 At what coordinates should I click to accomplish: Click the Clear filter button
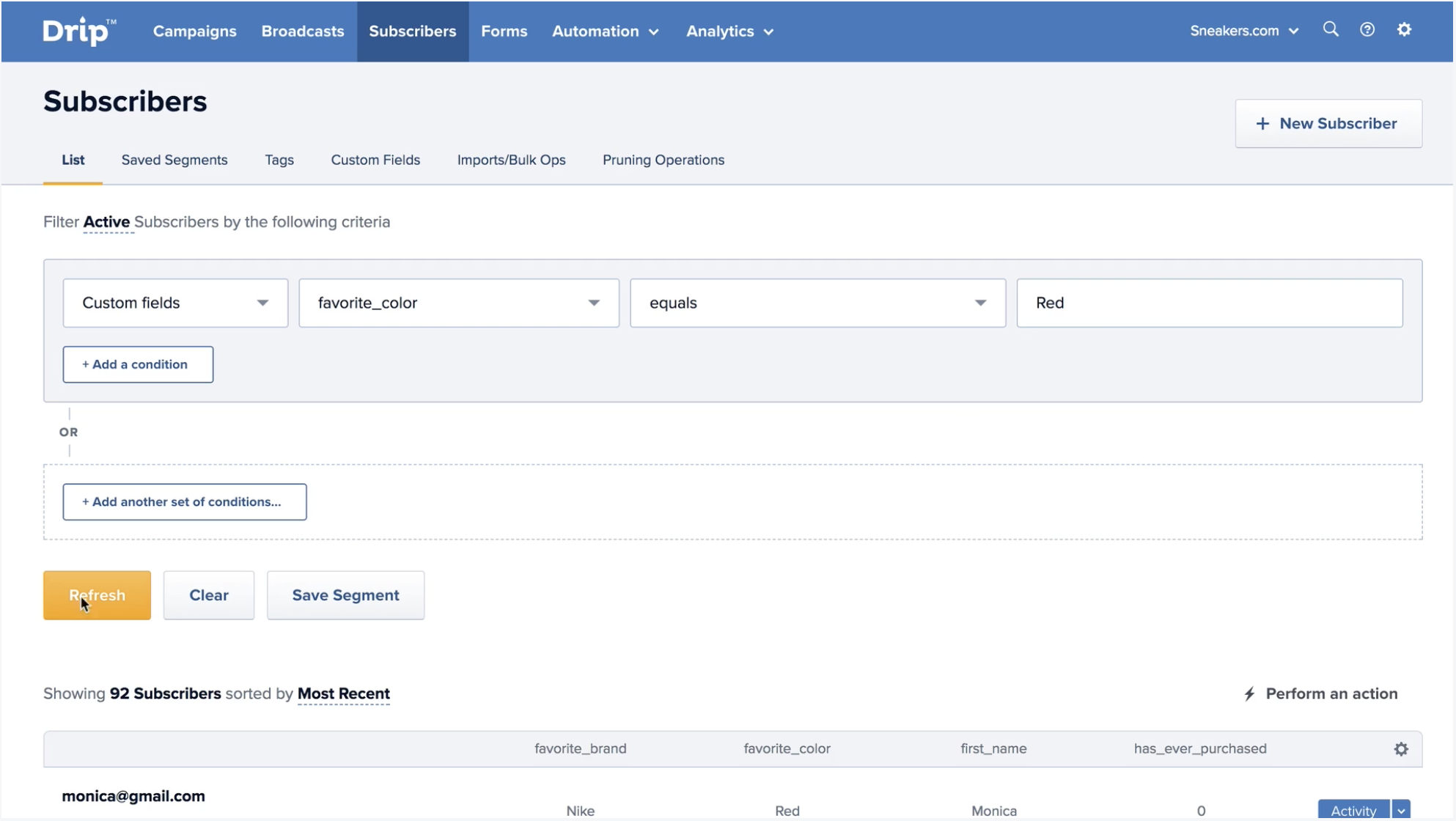point(208,595)
